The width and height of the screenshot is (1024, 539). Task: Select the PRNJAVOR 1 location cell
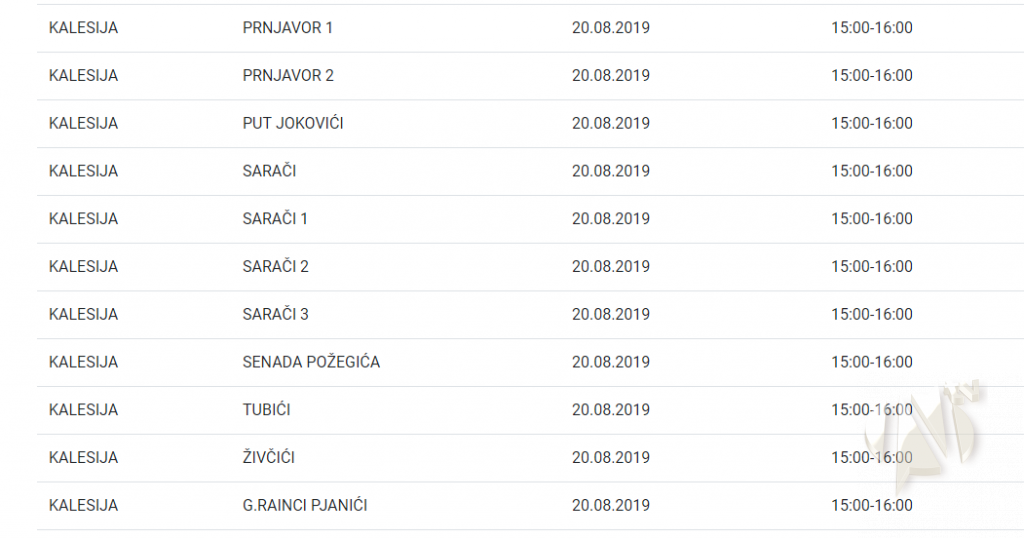[287, 28]
